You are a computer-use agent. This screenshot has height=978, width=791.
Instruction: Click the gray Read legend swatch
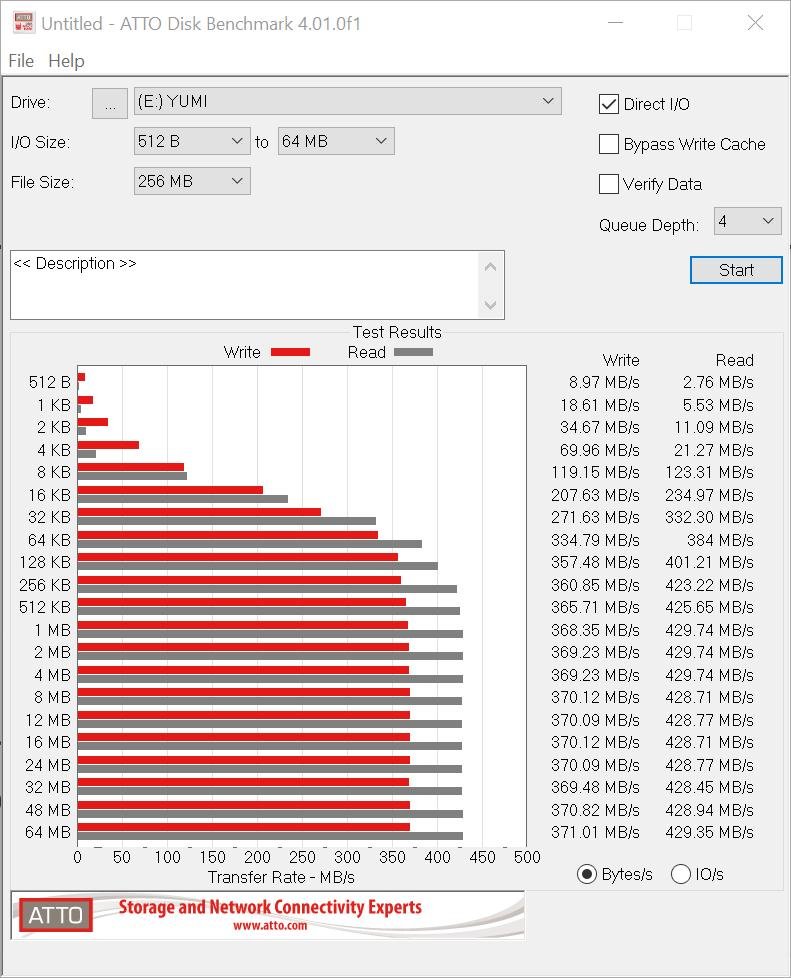[413, 352]
